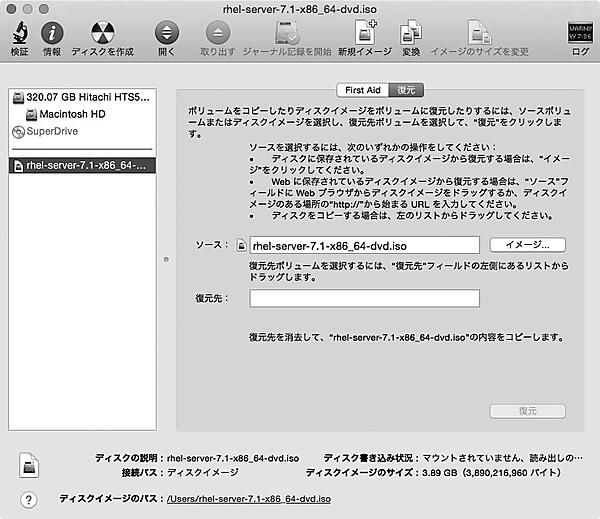Click the 変換 (Convert) toolbar icon
600x519 pixels.
coord(410,34)
